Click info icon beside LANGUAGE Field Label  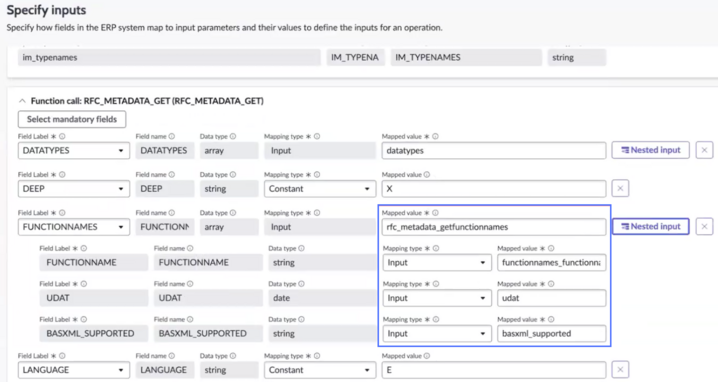[x=62, y=356]
